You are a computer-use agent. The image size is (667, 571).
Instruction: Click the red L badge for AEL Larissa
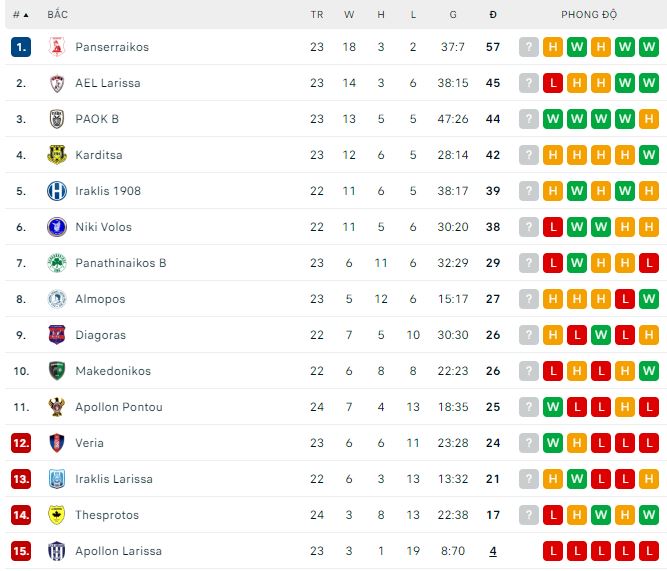click(553, 83)
